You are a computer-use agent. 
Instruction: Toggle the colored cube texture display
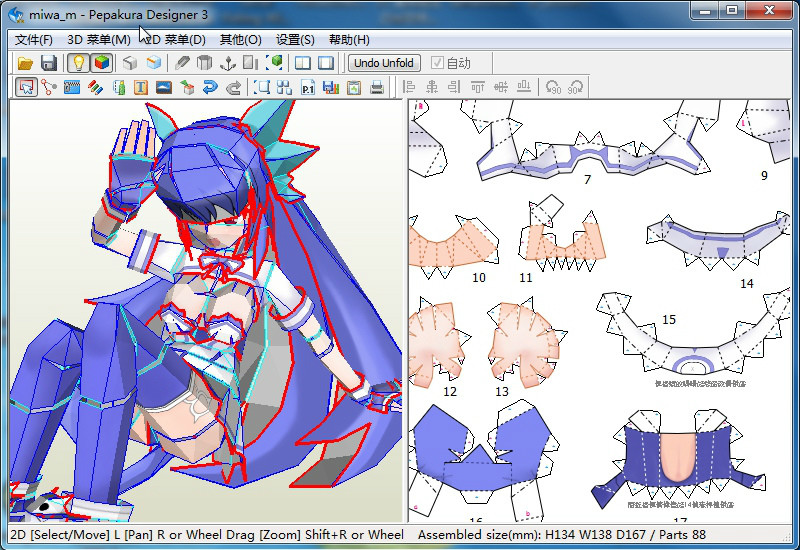[102, 63]
